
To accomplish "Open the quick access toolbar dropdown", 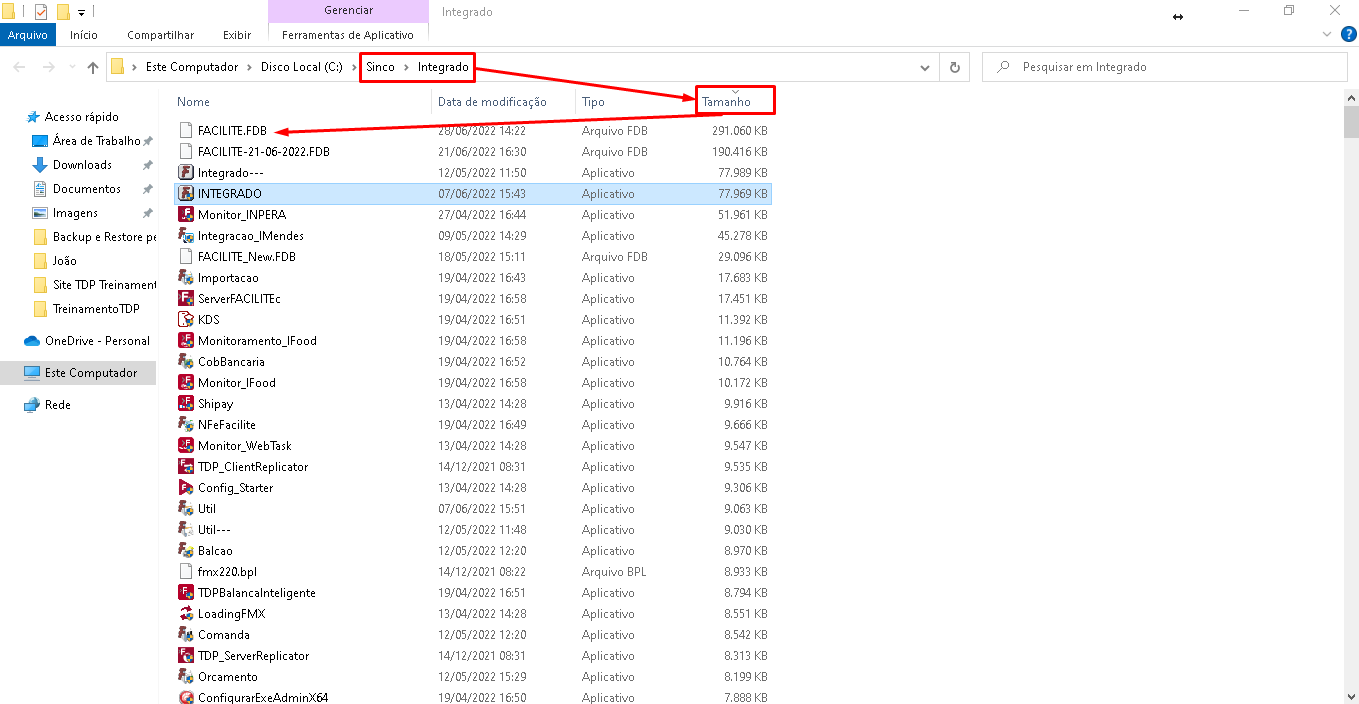I will (81, 11).
